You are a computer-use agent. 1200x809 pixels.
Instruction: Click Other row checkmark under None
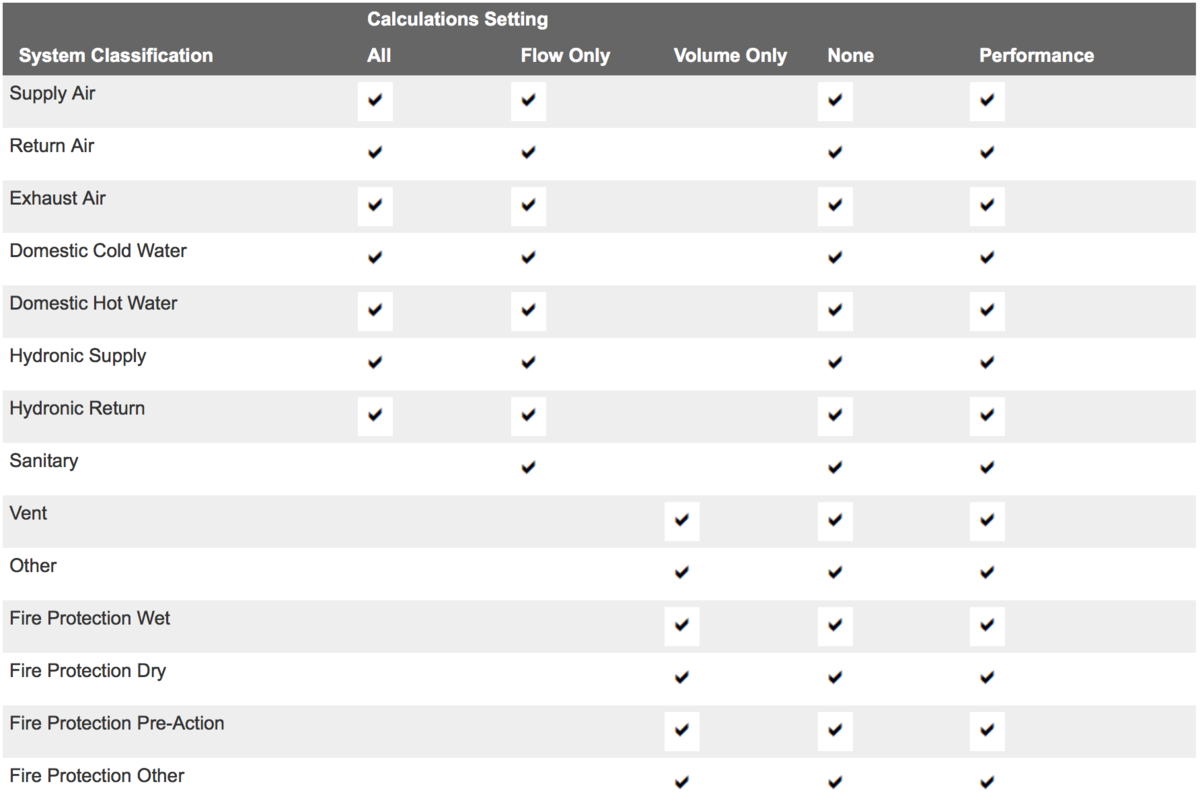[x=835, y=573]
